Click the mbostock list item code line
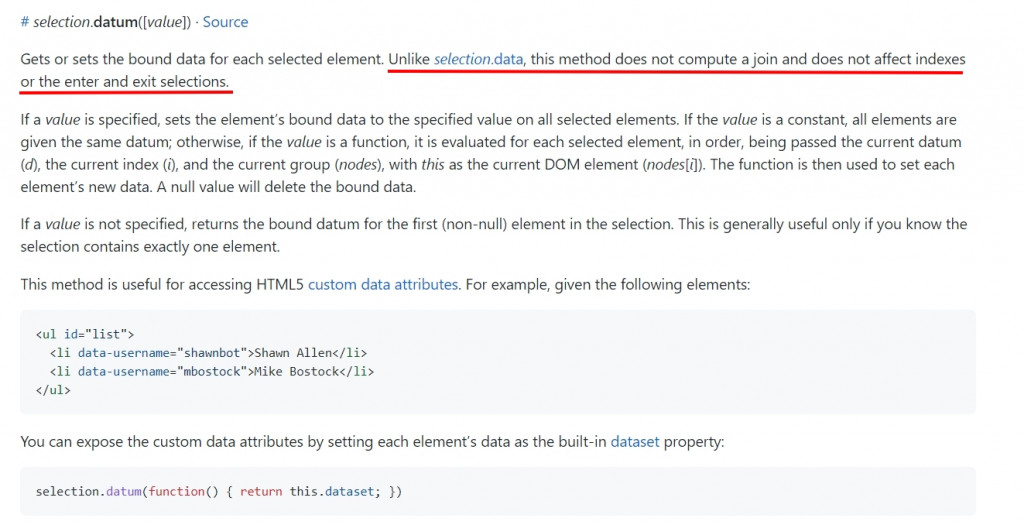The width and height of the screenshot is (1024, 525). pyautogui.click(x=212, y=372)
